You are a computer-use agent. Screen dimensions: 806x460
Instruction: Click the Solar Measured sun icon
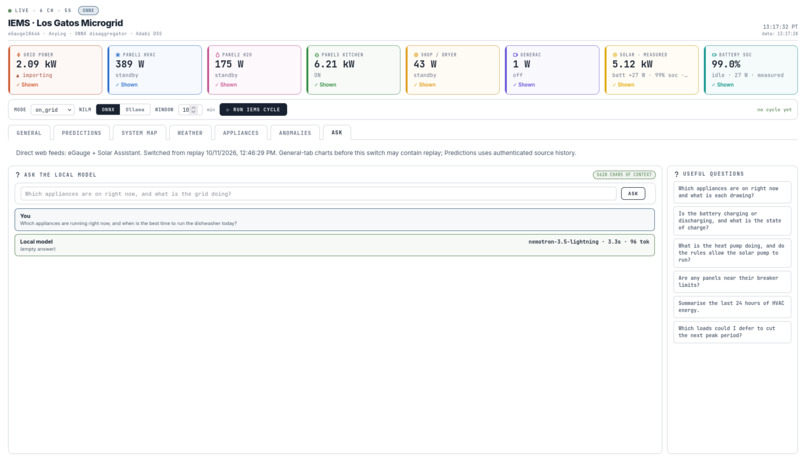[615, 54]
